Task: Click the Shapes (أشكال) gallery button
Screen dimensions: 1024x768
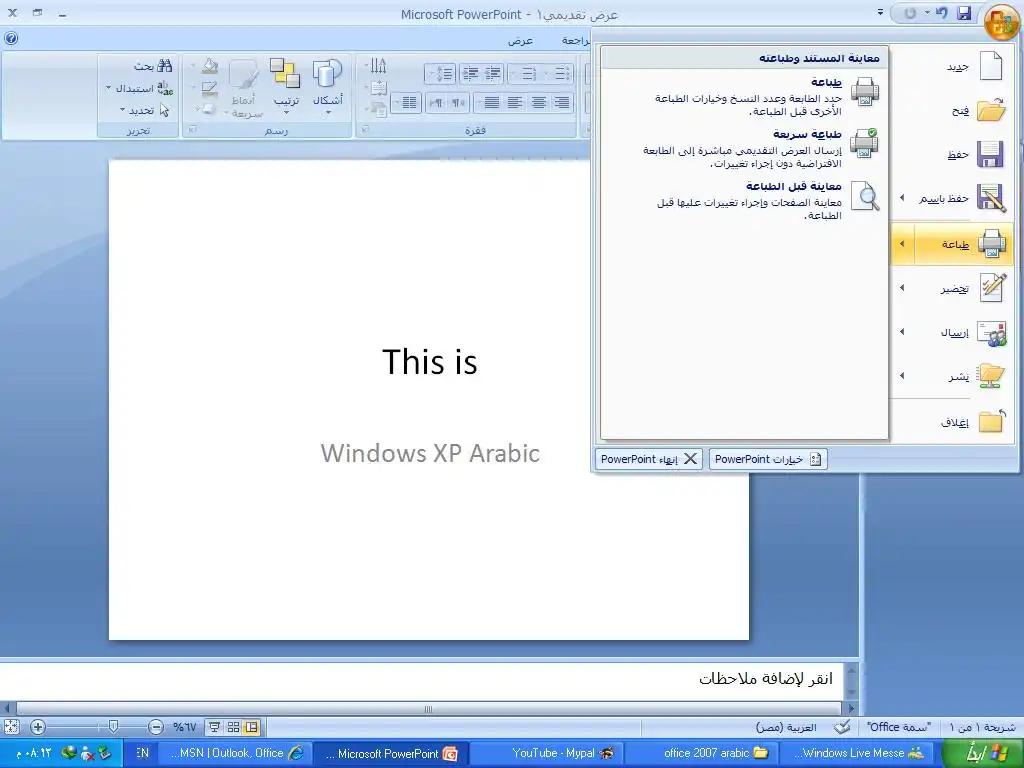Action: click(x=327, y=88)
